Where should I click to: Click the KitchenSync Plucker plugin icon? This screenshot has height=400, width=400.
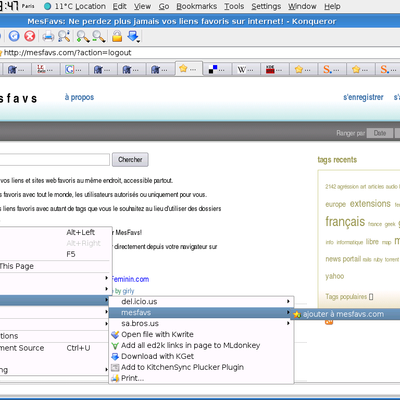point(115,368)
